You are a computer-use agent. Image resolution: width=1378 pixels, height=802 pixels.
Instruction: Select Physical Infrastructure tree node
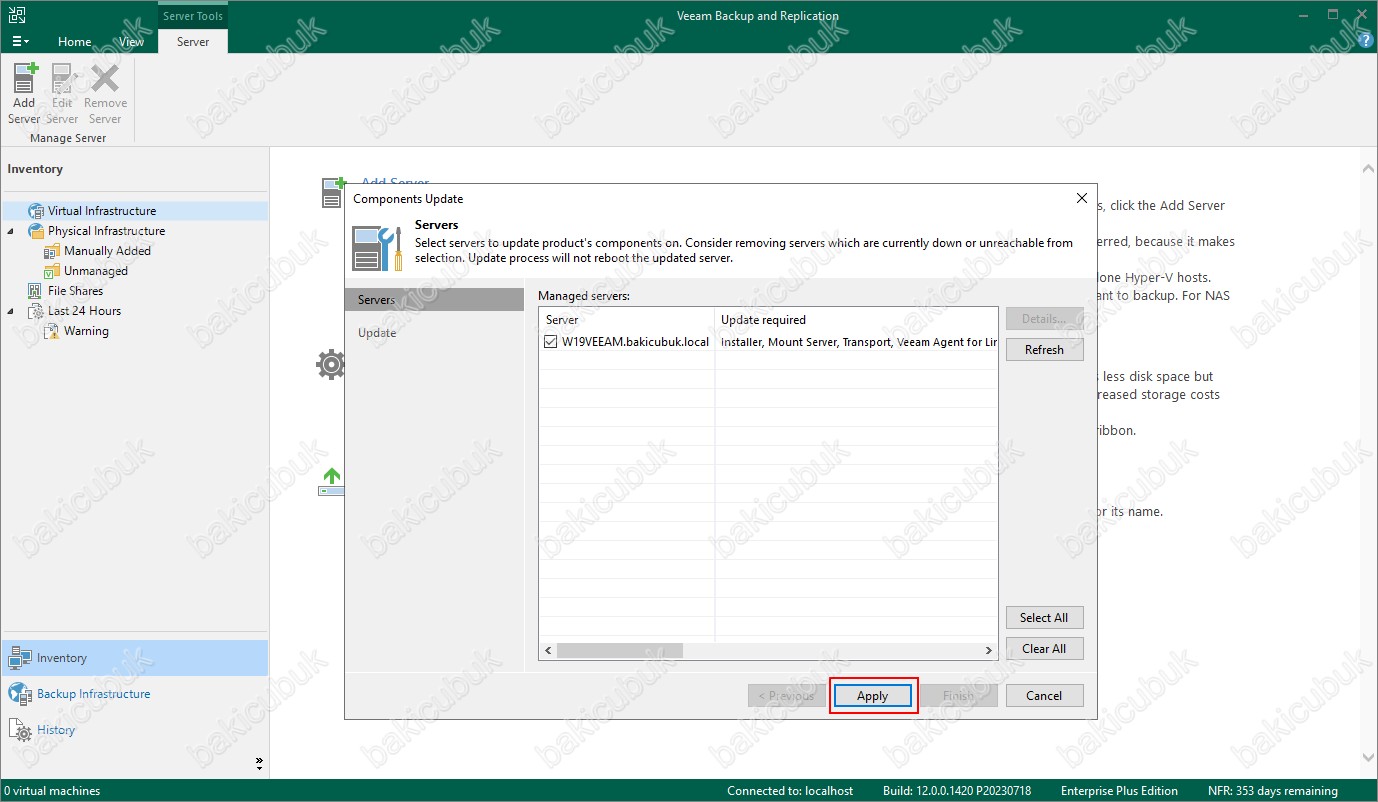(x=106, y=231)
